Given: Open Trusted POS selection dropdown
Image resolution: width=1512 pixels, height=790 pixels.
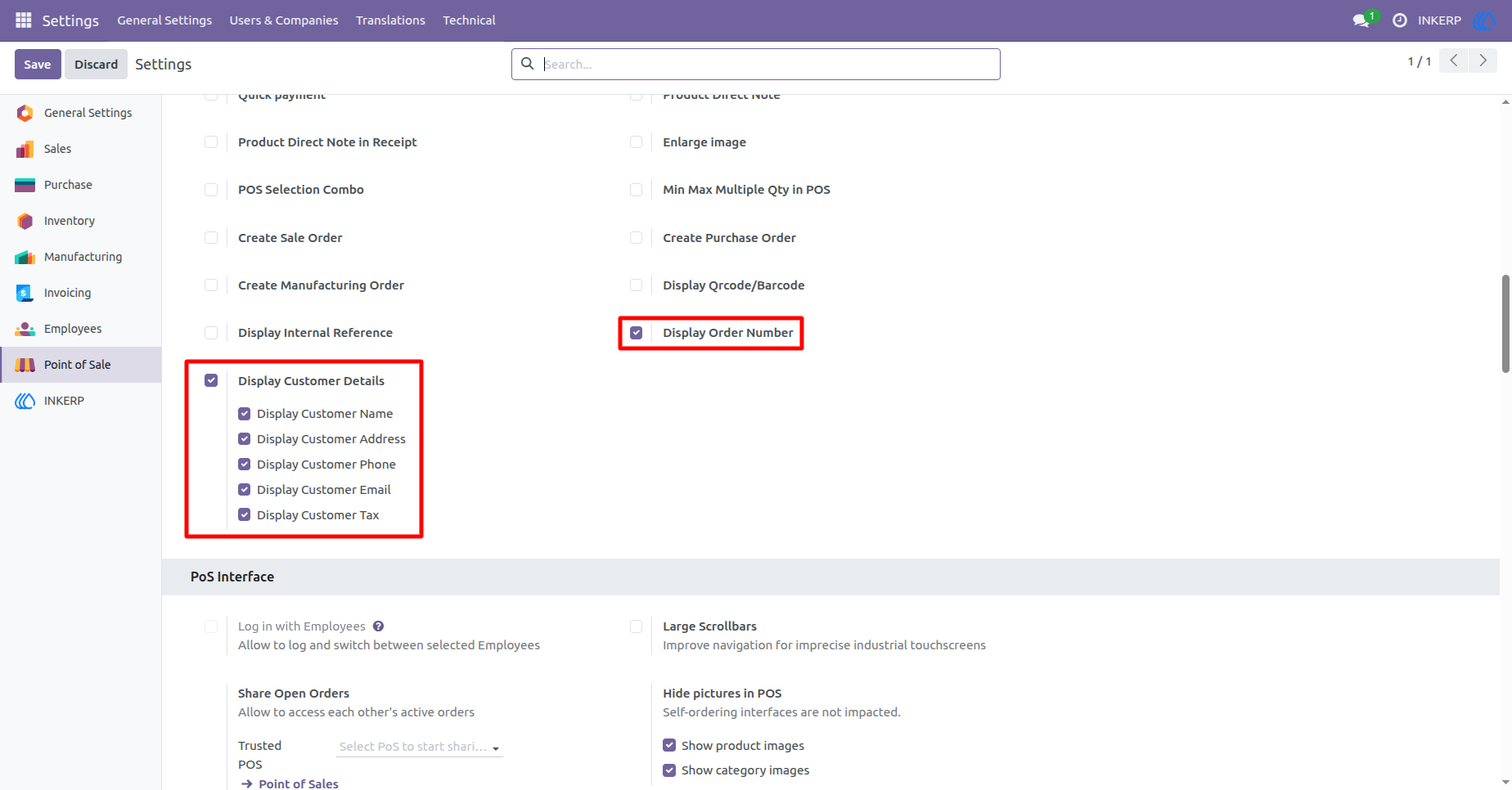Looking at the screenshot, I should pos(420,747).
